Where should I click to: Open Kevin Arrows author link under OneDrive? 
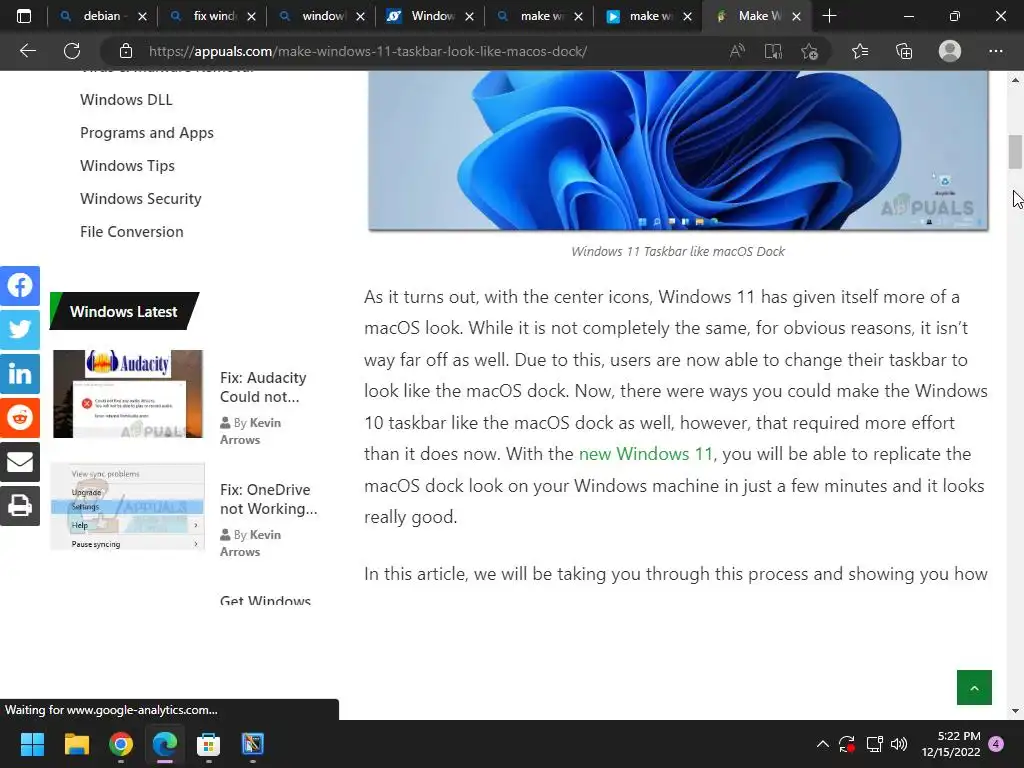click(250, 543)
